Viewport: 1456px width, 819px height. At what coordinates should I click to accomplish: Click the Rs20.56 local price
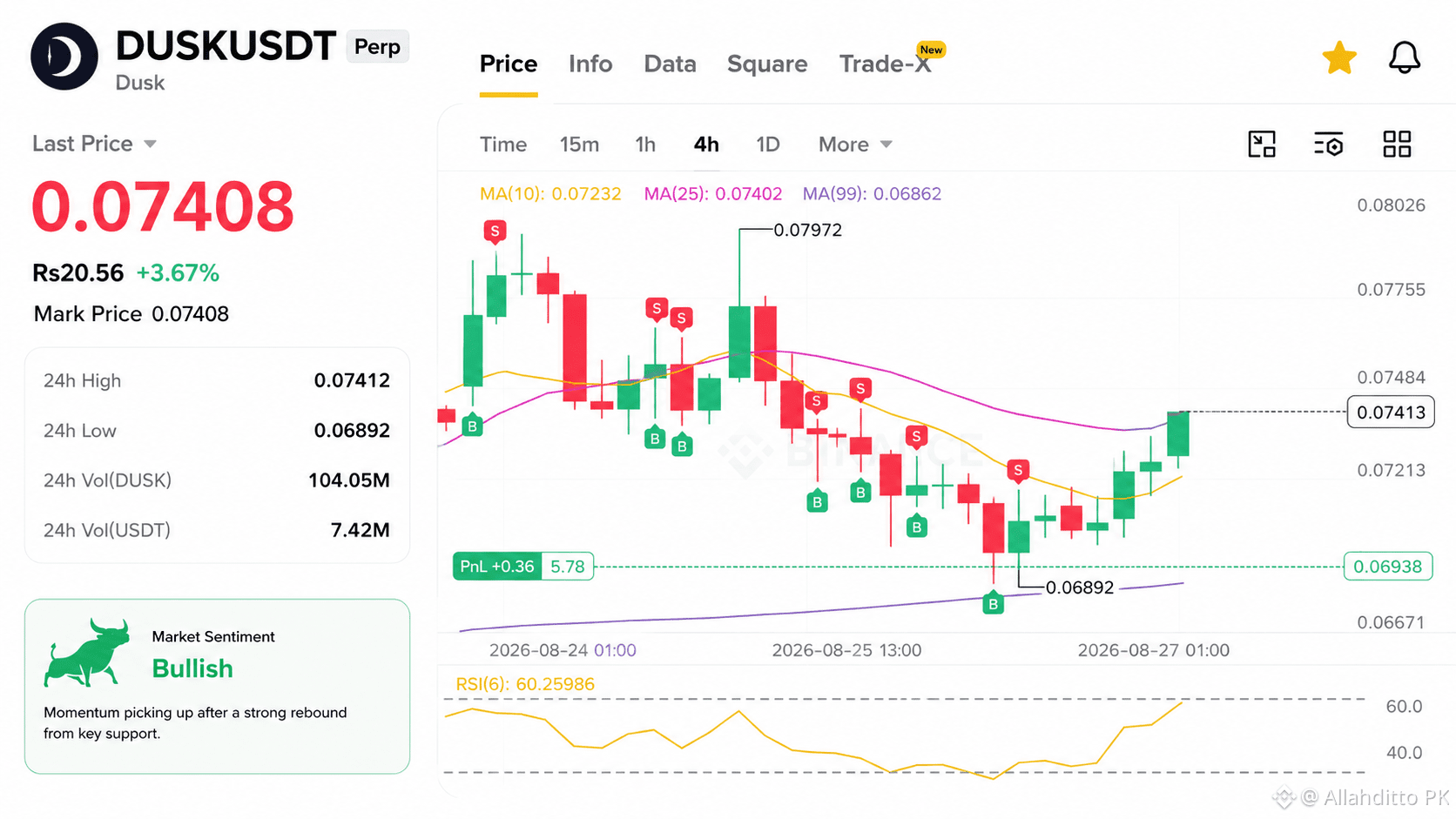pos(78,273)
